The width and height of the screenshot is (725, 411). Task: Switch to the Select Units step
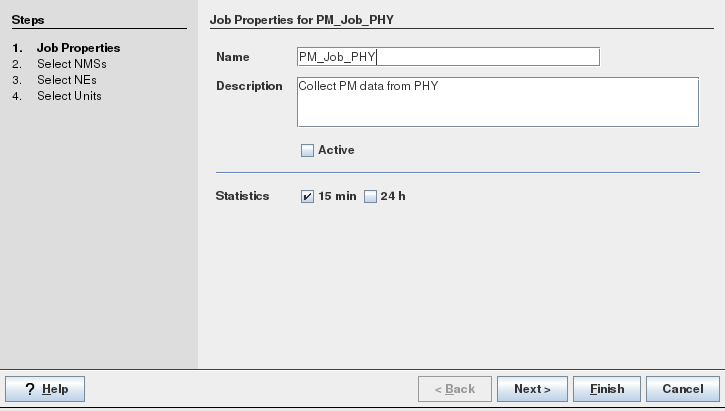point(69,96)
